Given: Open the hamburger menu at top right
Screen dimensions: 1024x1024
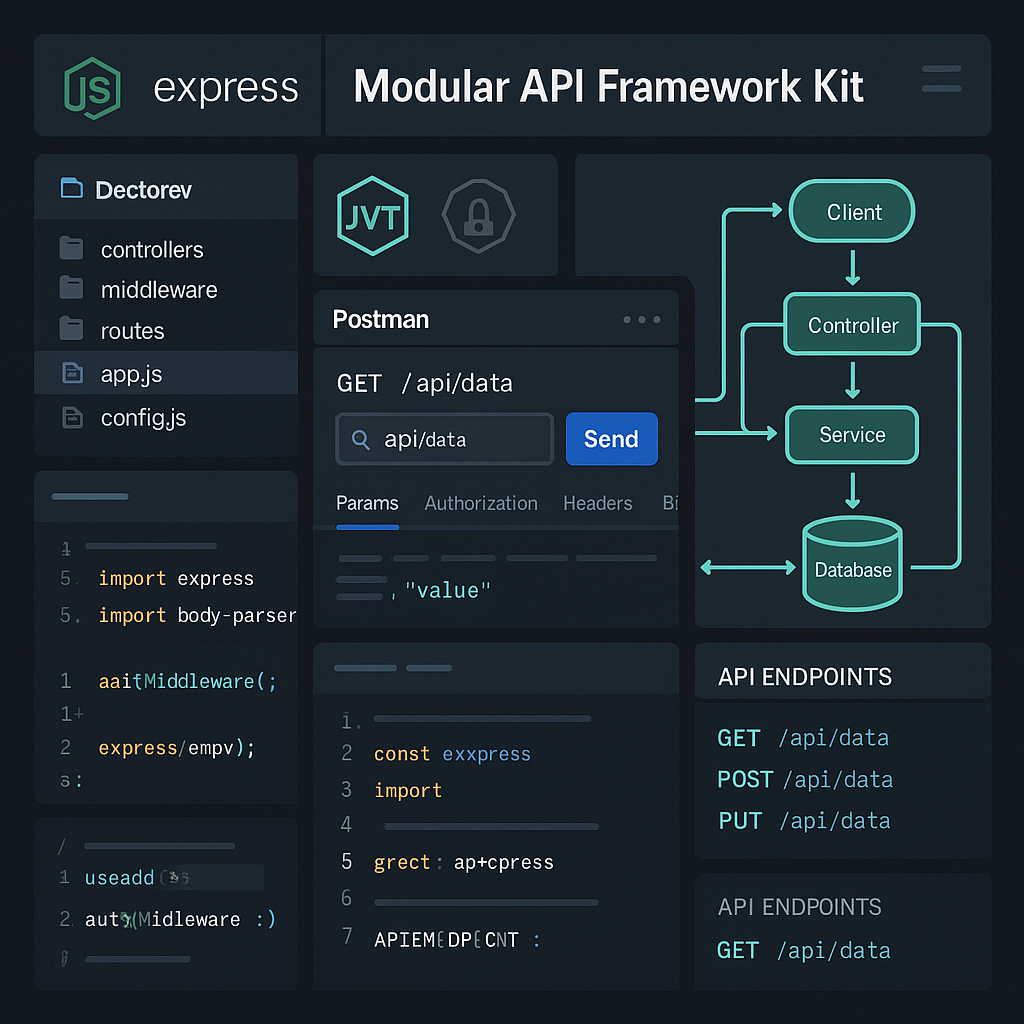Looking at the screenshot, I should point(940,78).
